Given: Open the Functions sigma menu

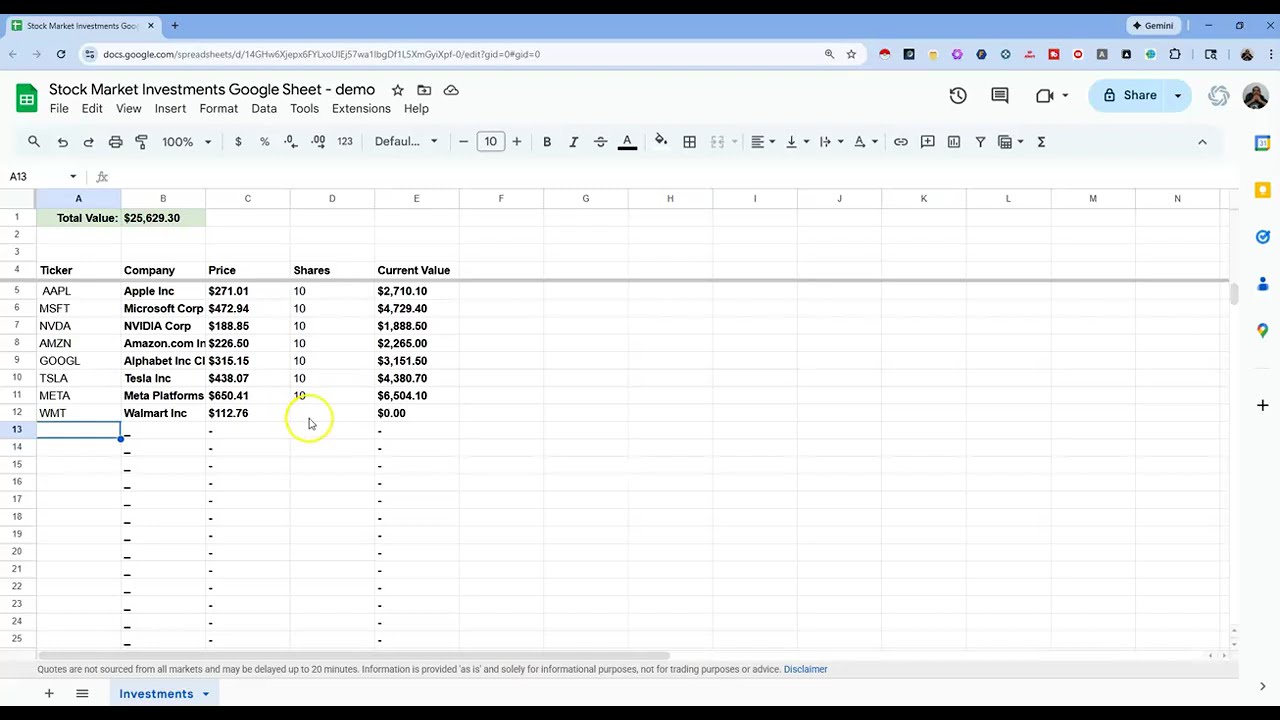Looking at the screenshot, I should point(1041,142).
